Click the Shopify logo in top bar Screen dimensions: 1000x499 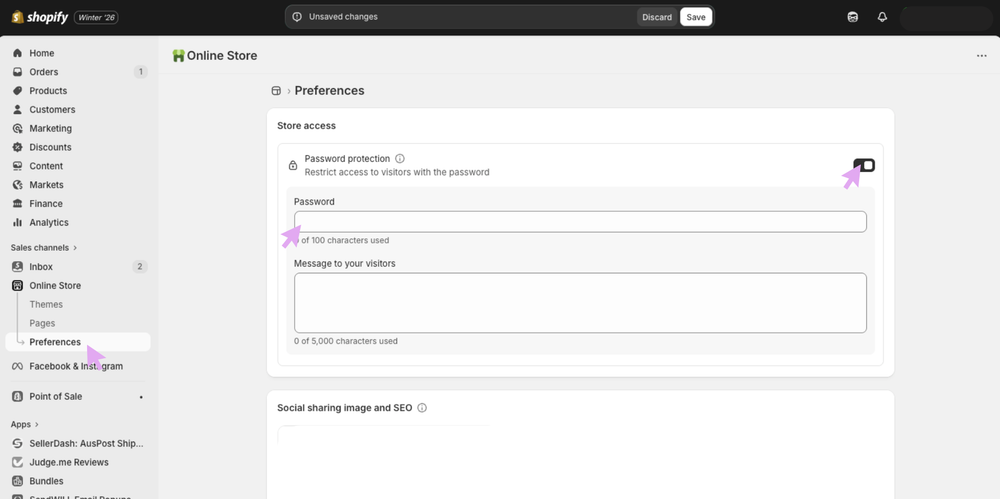tap(40, 17)
